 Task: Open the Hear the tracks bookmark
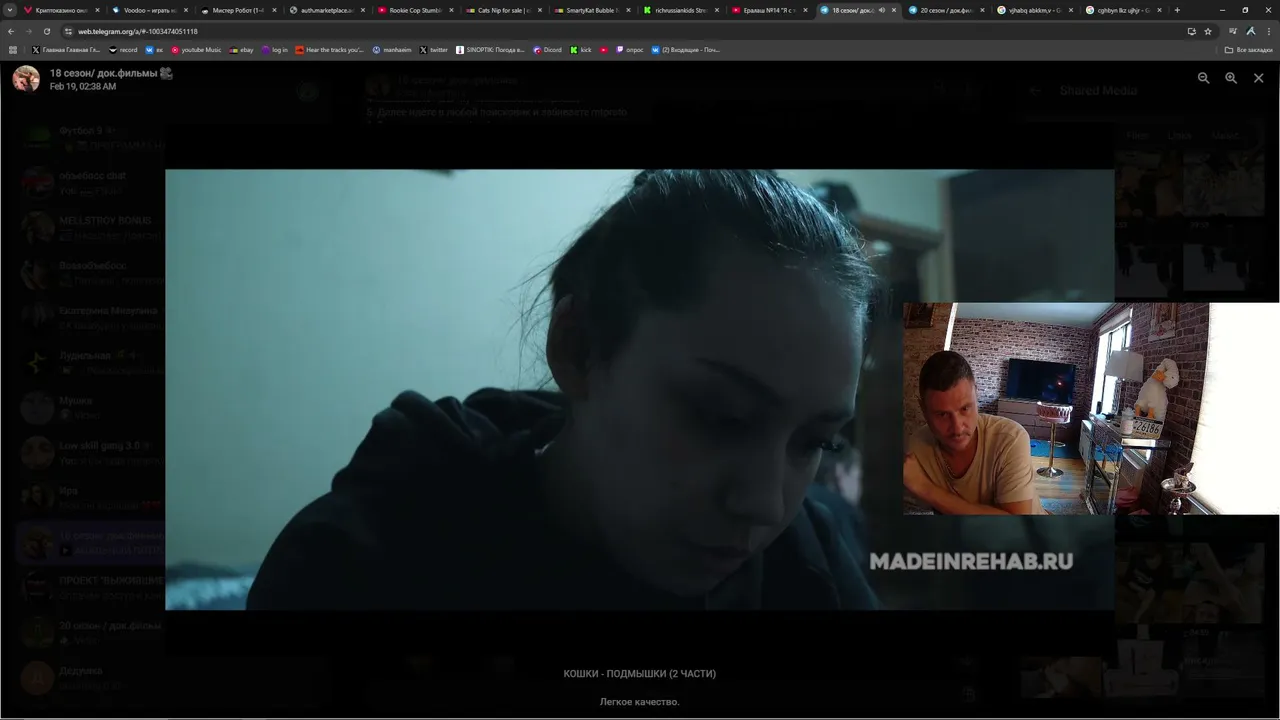pos(330,50)
